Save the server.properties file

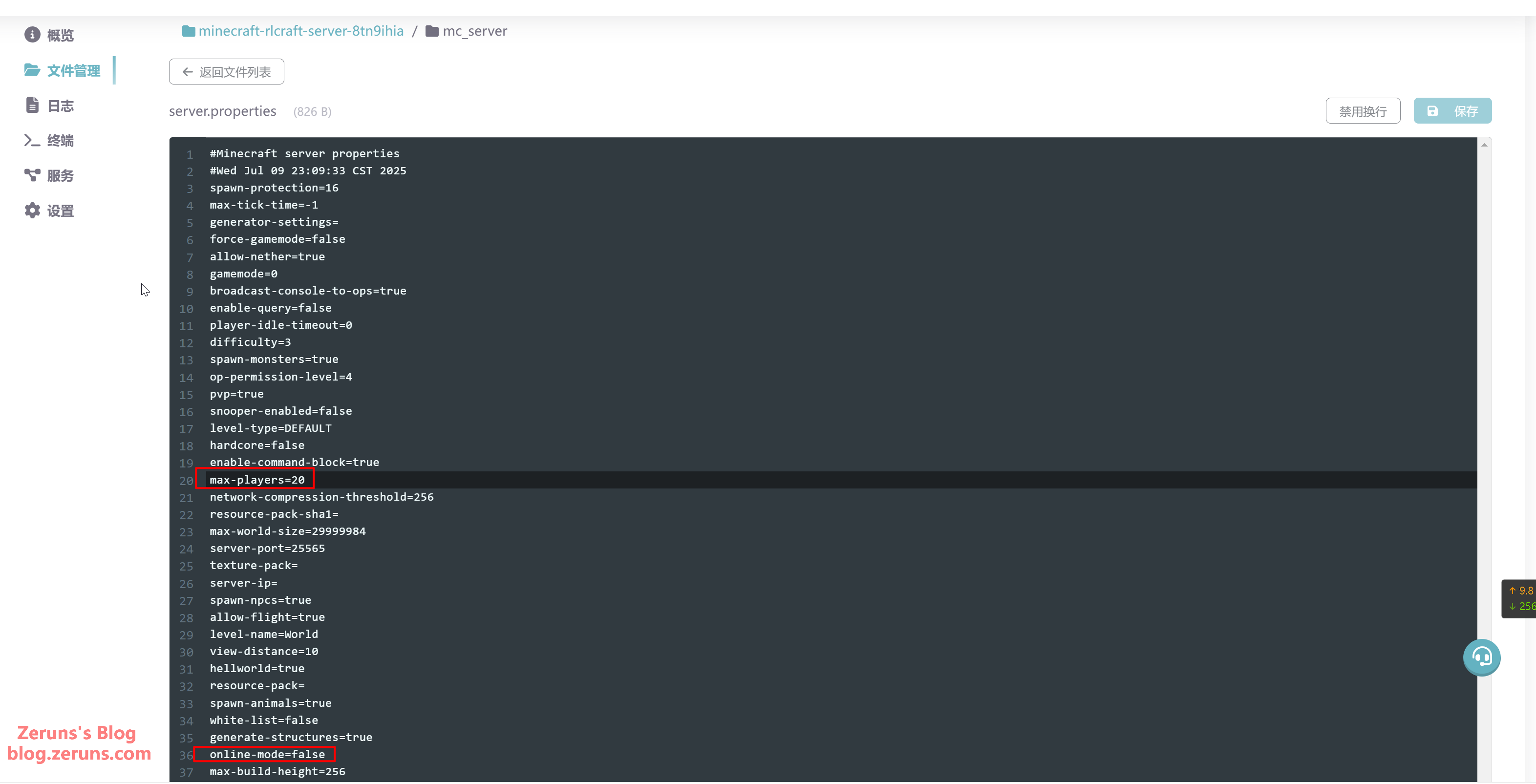[x=1452, y=111]
